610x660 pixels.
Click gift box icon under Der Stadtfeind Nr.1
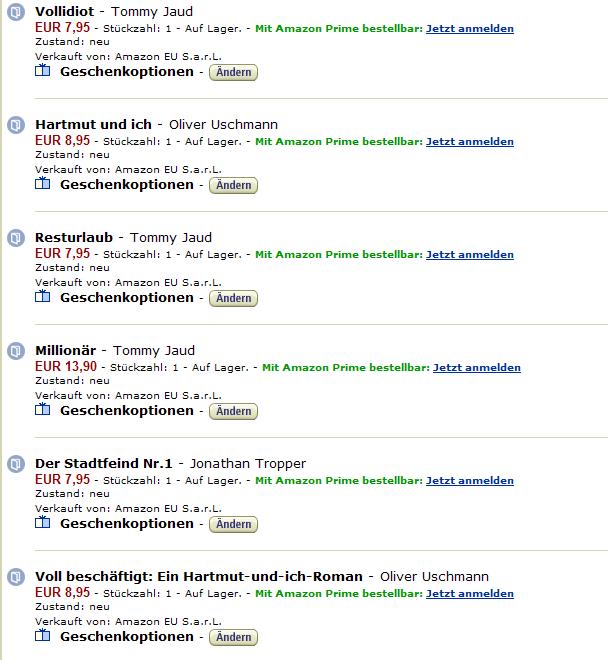[x=43, y=522]
